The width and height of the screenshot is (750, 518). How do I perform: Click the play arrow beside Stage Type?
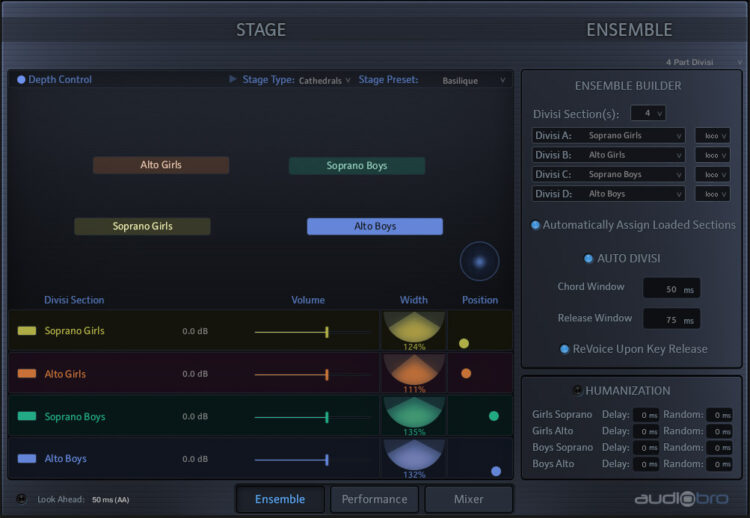(x=233, y=79)
